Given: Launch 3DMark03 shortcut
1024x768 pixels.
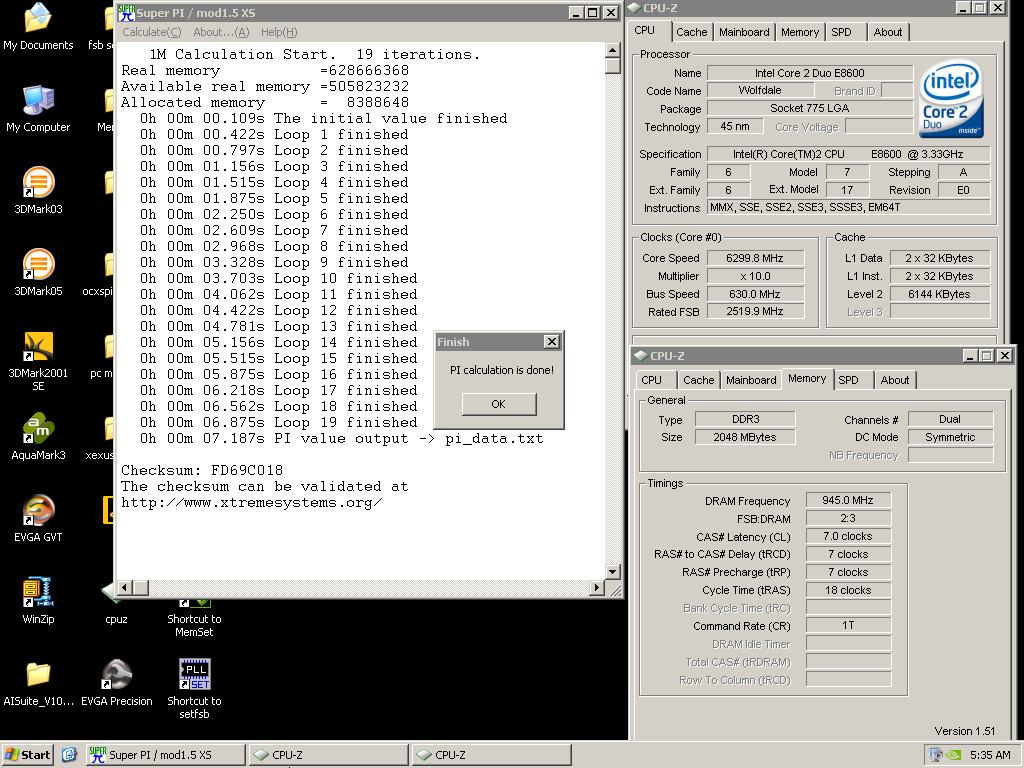Looking at the screenshot, I should coord(38,191).
